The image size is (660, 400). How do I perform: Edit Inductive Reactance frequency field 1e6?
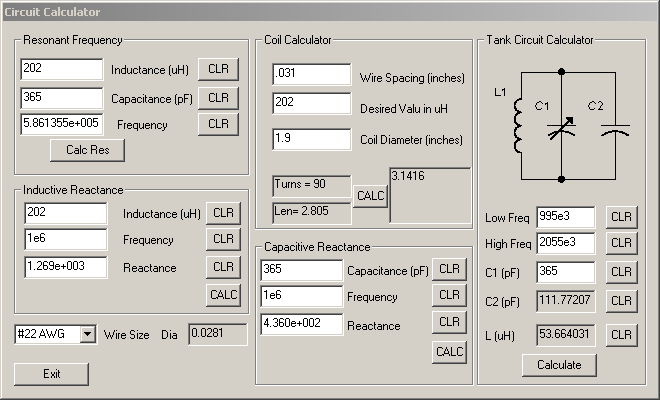coord(66,239)
